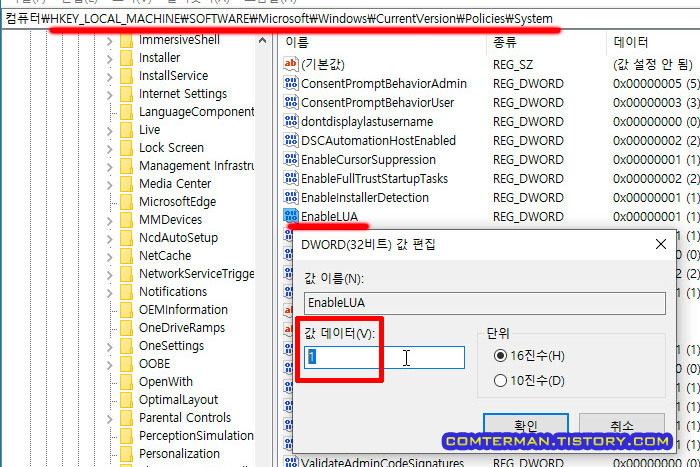
Task: Select the LanguageComponents tree item
Action: point(196,112)
